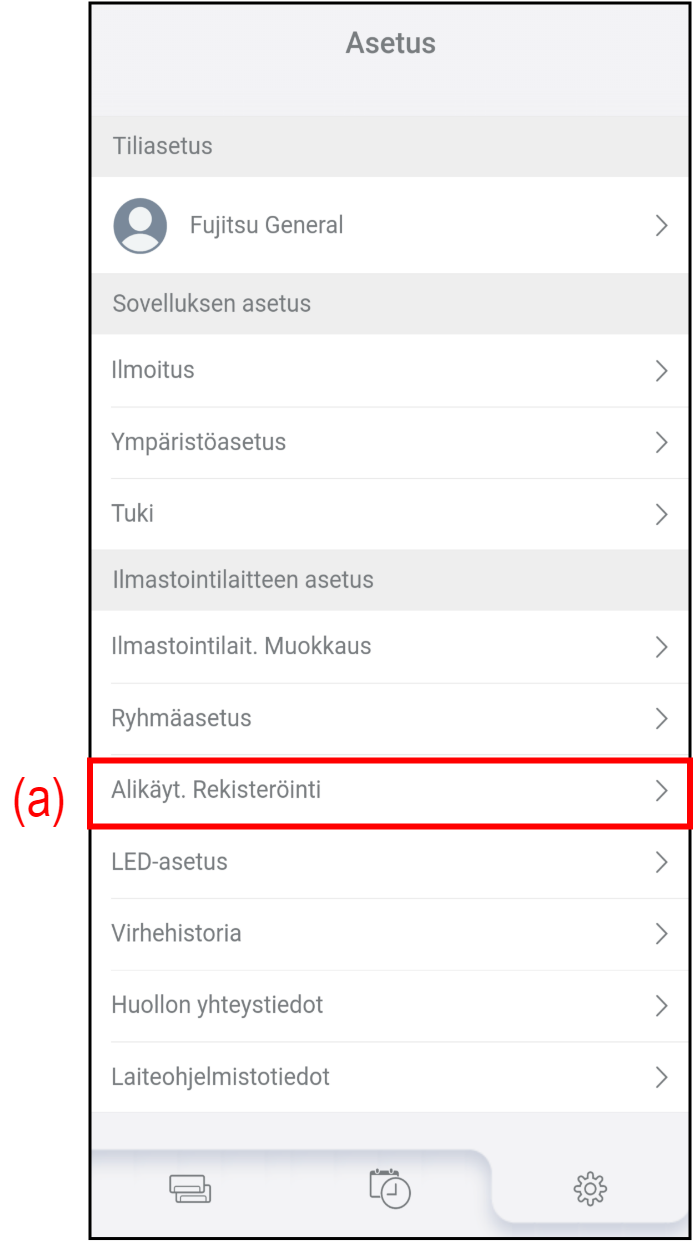Open the schedule timer tab icon

390,1188
